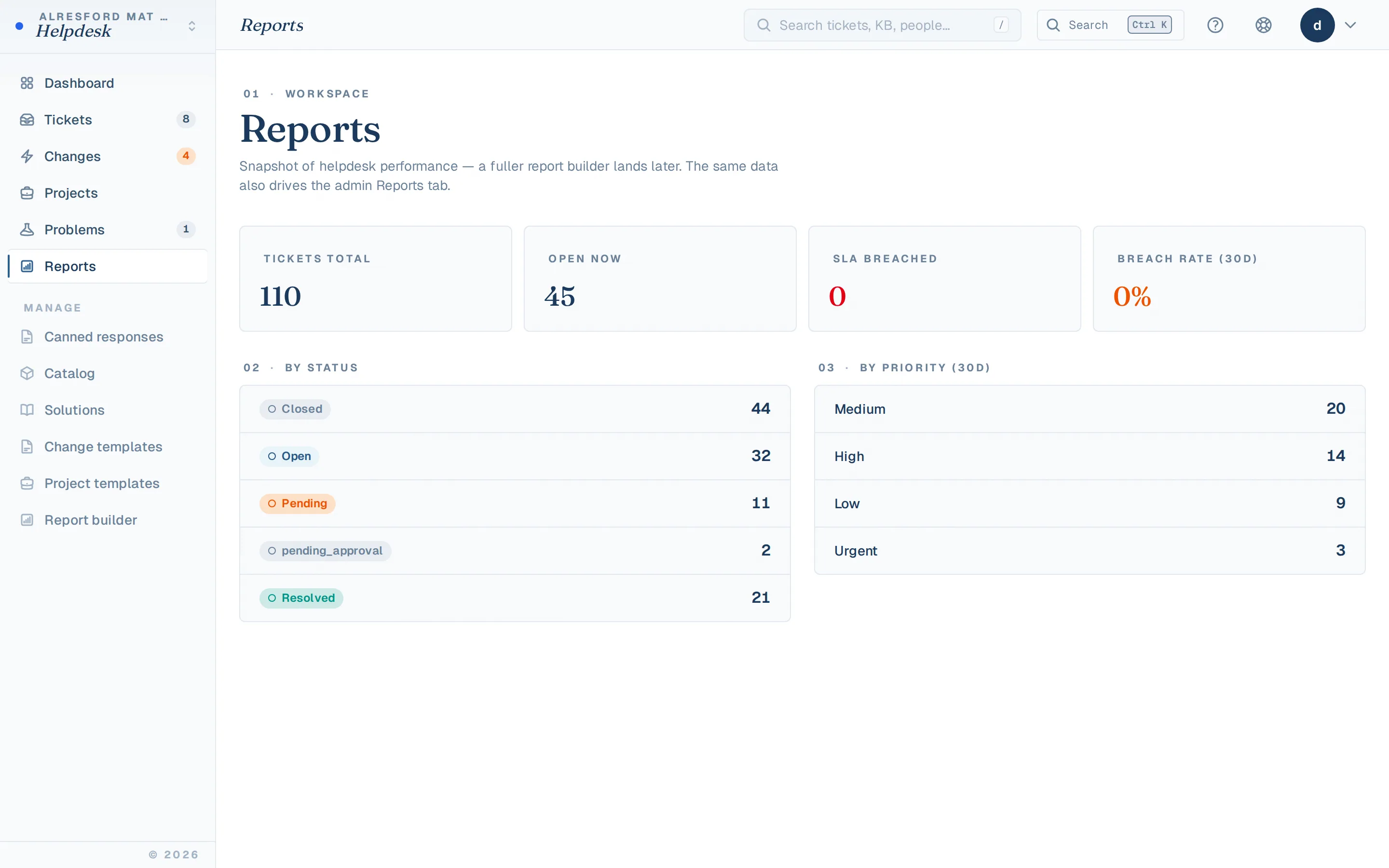
Task: Click the Pending status pill
Action: click(297, 503)
